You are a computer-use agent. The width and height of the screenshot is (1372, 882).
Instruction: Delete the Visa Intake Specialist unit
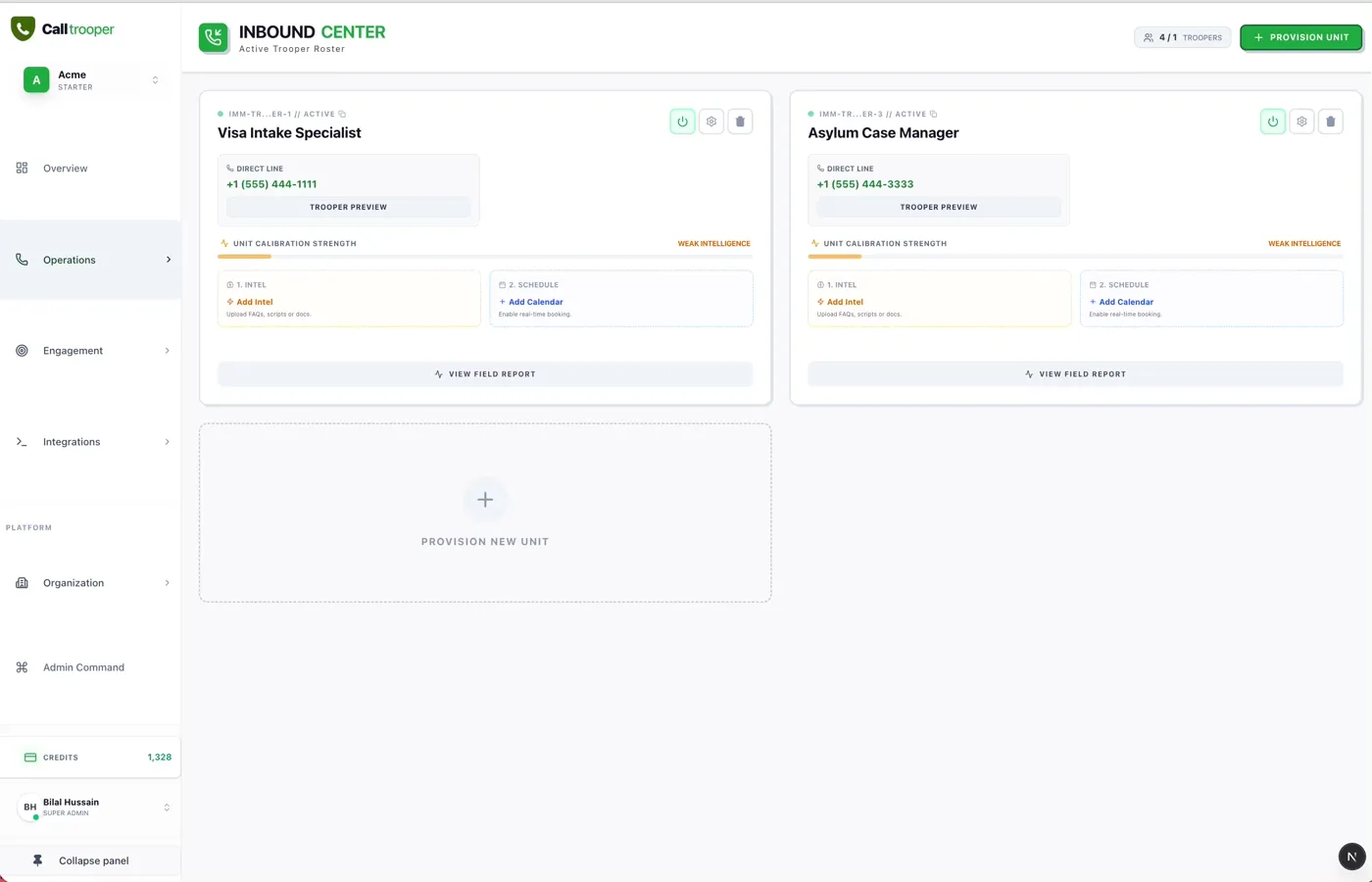coord(740,122)
